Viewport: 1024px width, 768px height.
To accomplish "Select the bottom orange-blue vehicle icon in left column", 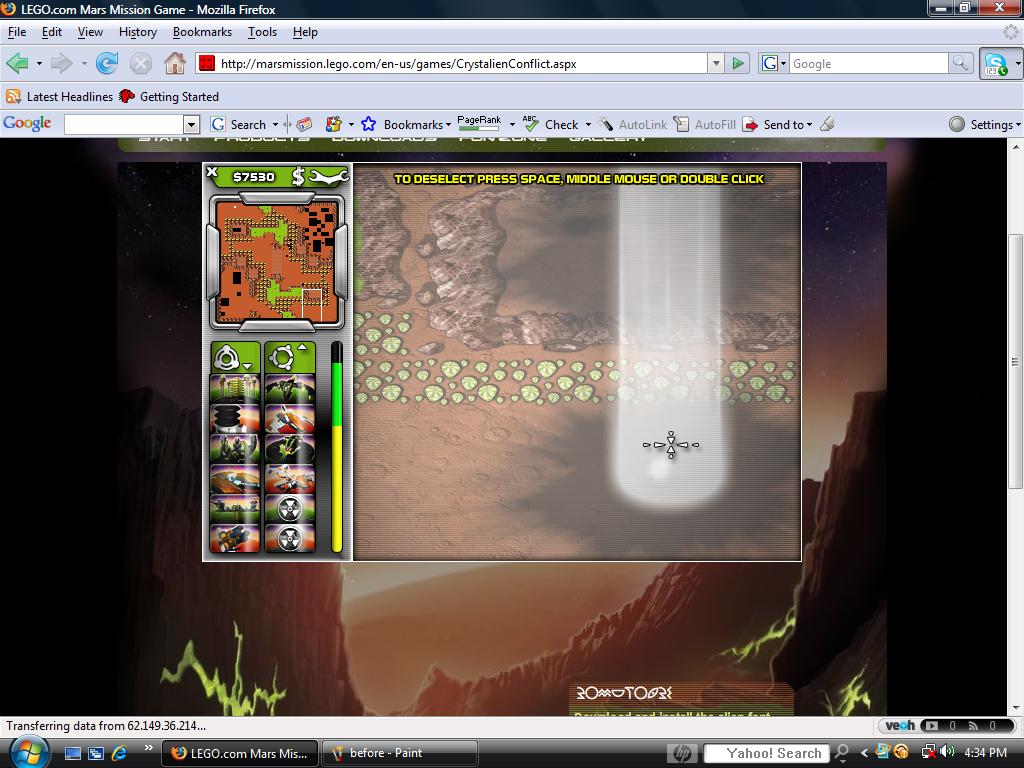I will 235,538.
